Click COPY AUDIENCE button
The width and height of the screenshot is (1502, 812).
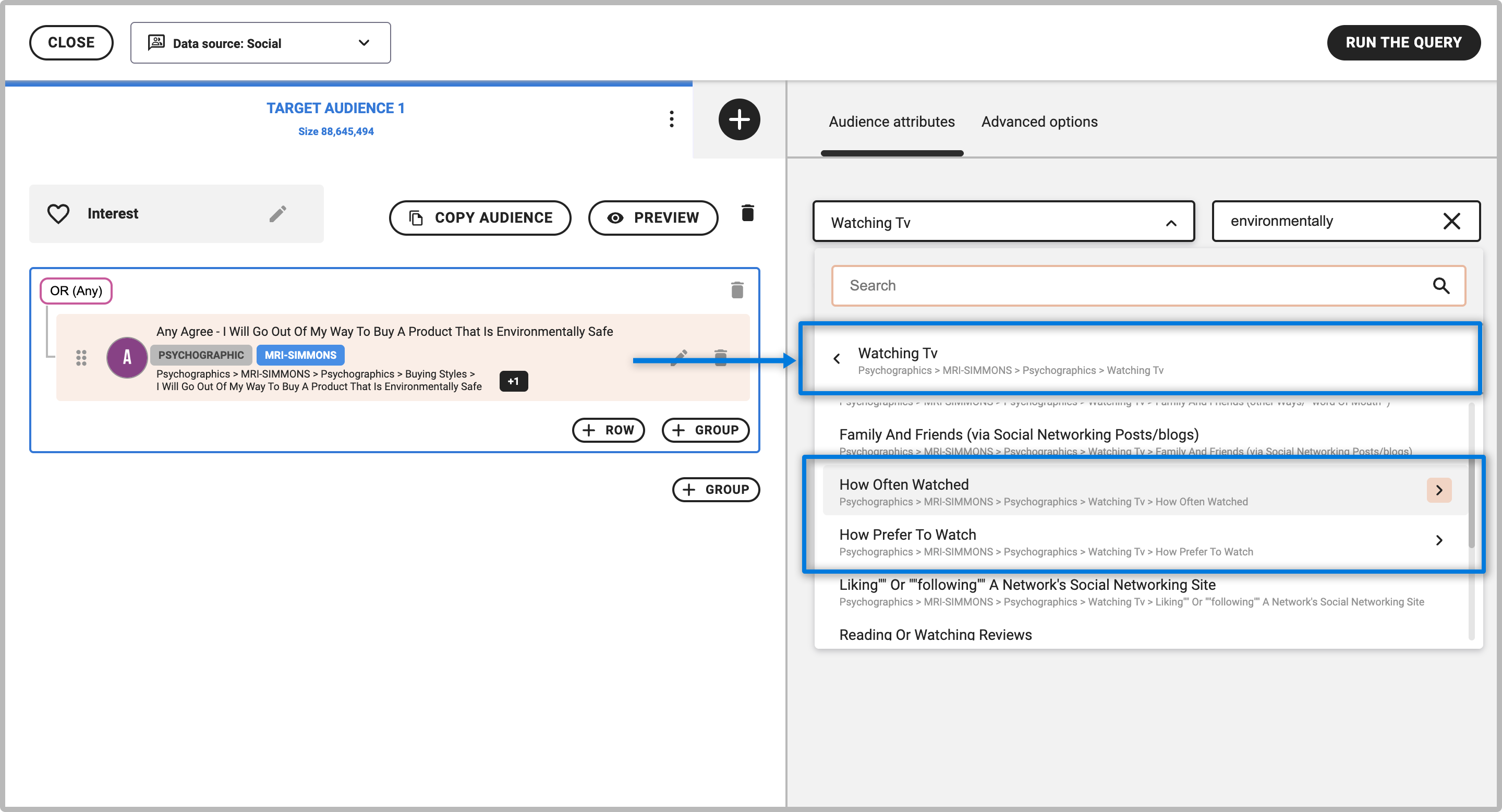click(480, 217)
